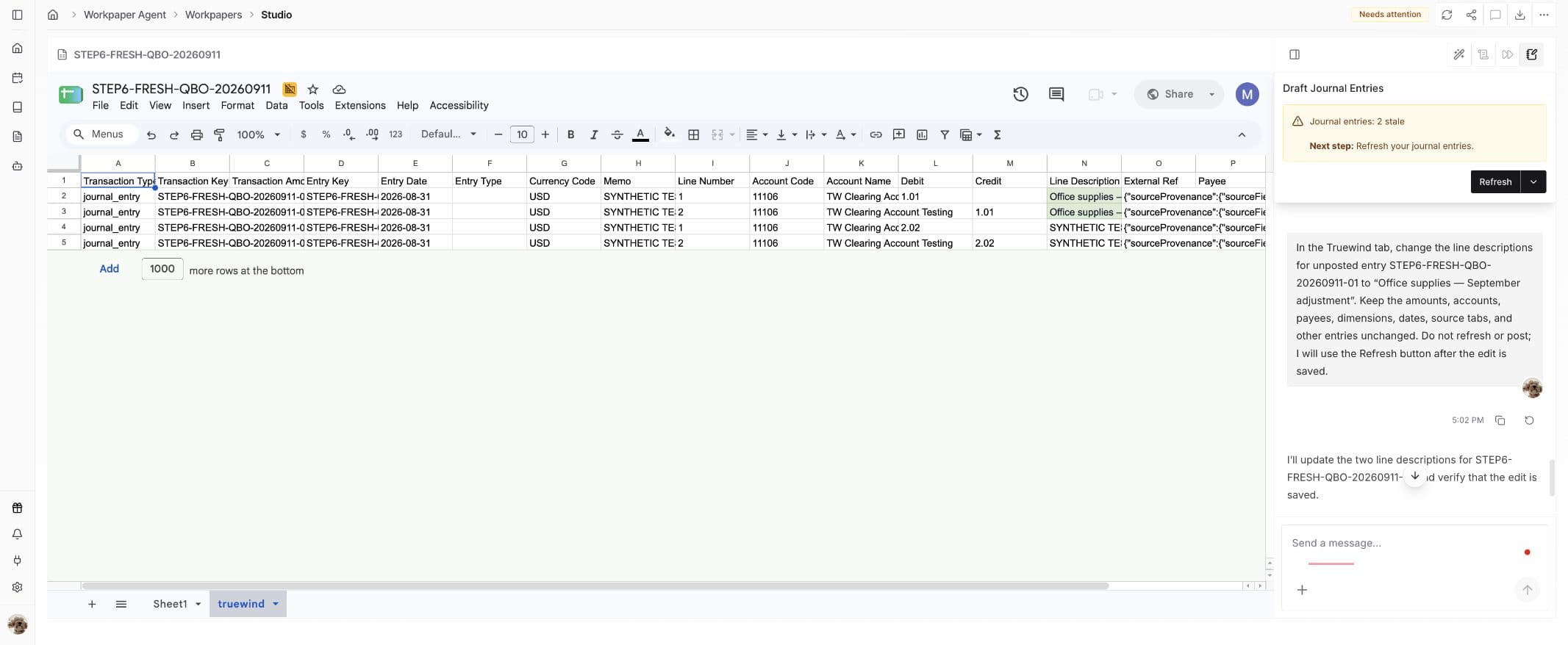Viewport: 1568px width, 645px height.
Task: Click the redo icon in the Sheets toolbar
Action: point(174,134)
